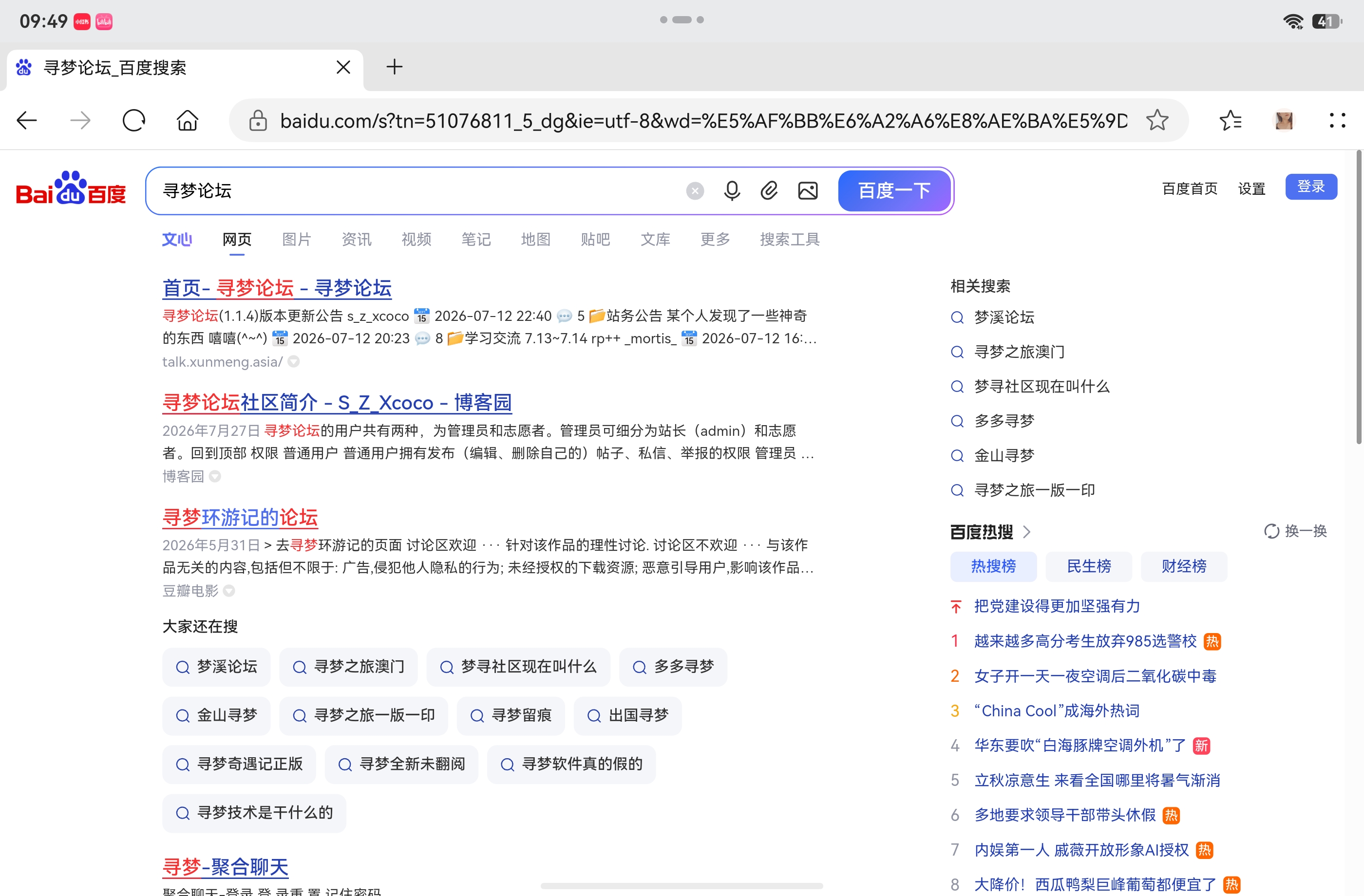Open the 更多 tab menu
The width and height of the screenshot is (1364, 896).
(x=715, y=239)
